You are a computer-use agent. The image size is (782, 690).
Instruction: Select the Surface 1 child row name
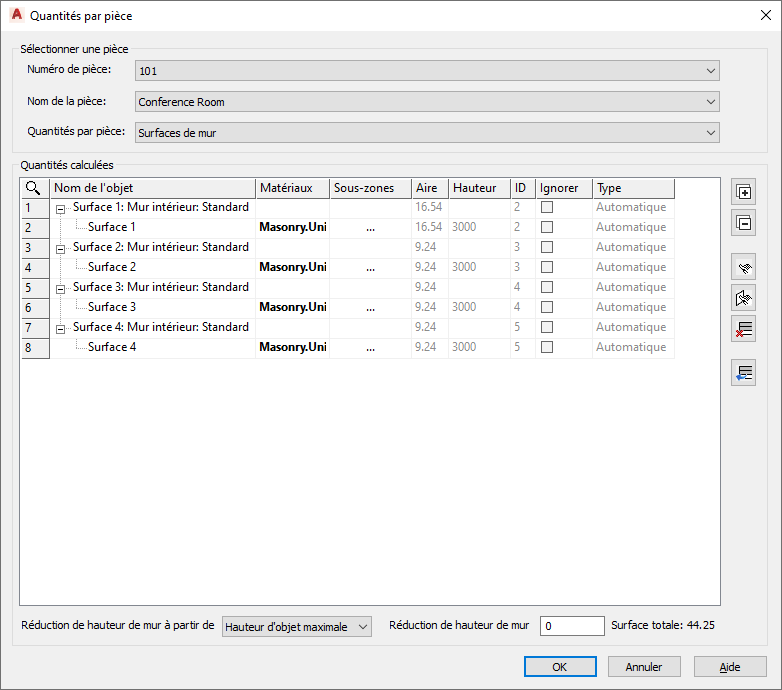[x=111, y=227]
